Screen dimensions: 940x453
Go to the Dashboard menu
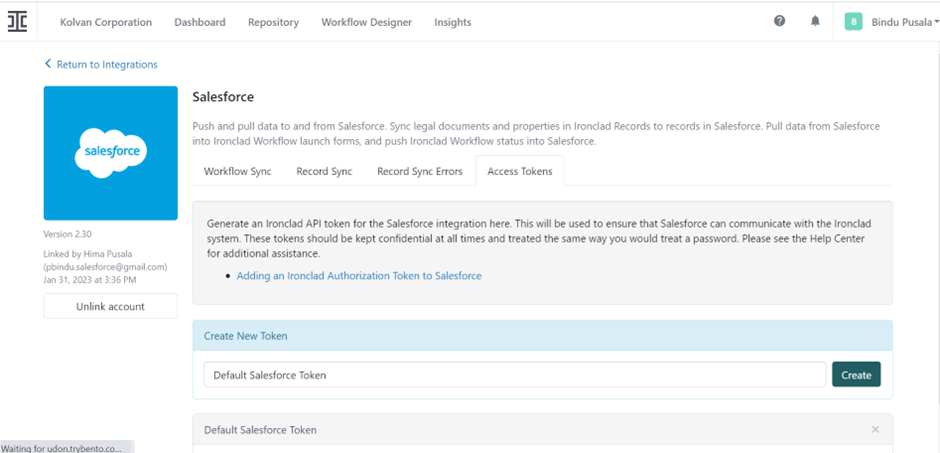pyautogui.click(x=200, y=22)
